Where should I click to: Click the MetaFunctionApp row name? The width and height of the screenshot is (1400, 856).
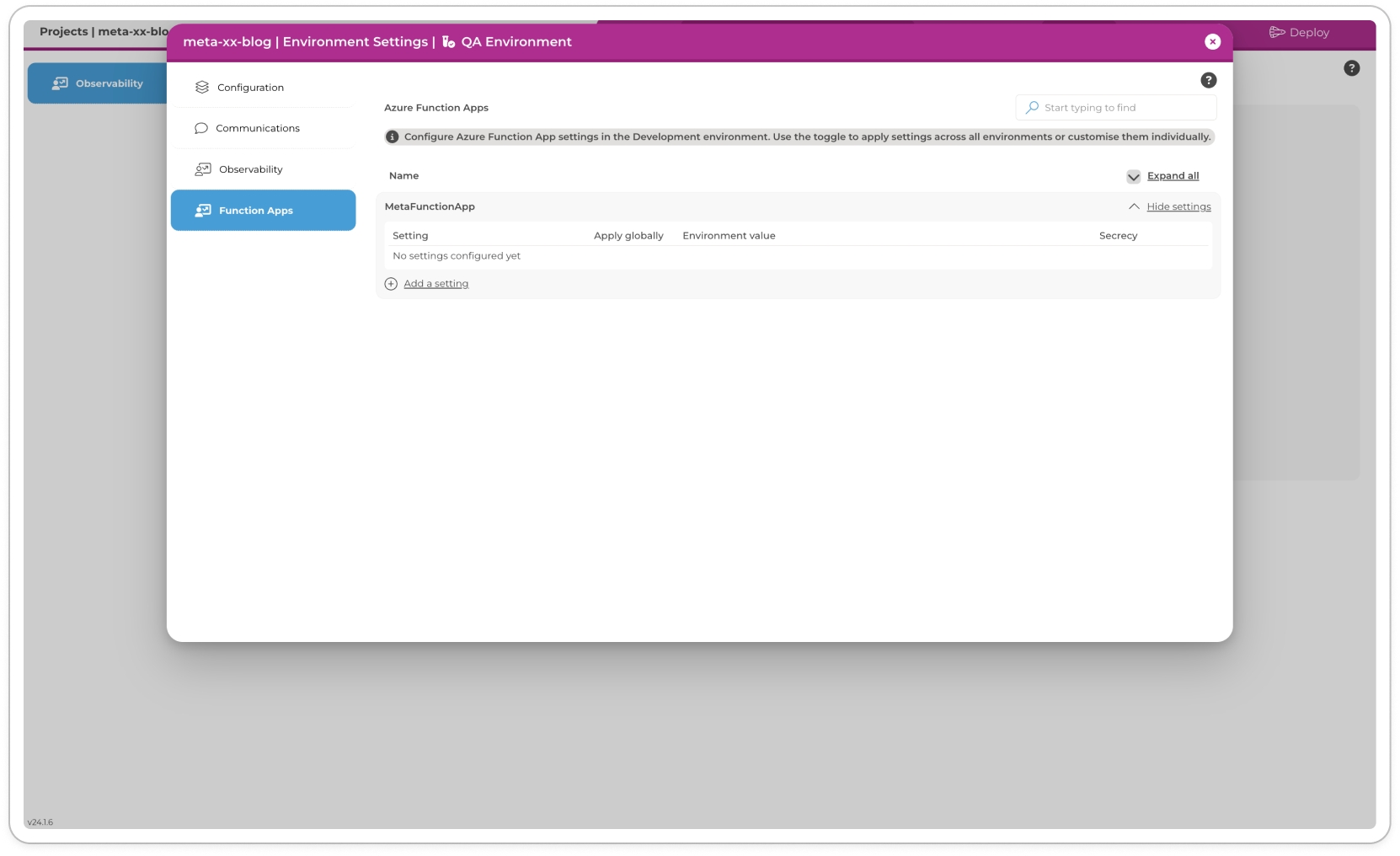tap(430, 207)
